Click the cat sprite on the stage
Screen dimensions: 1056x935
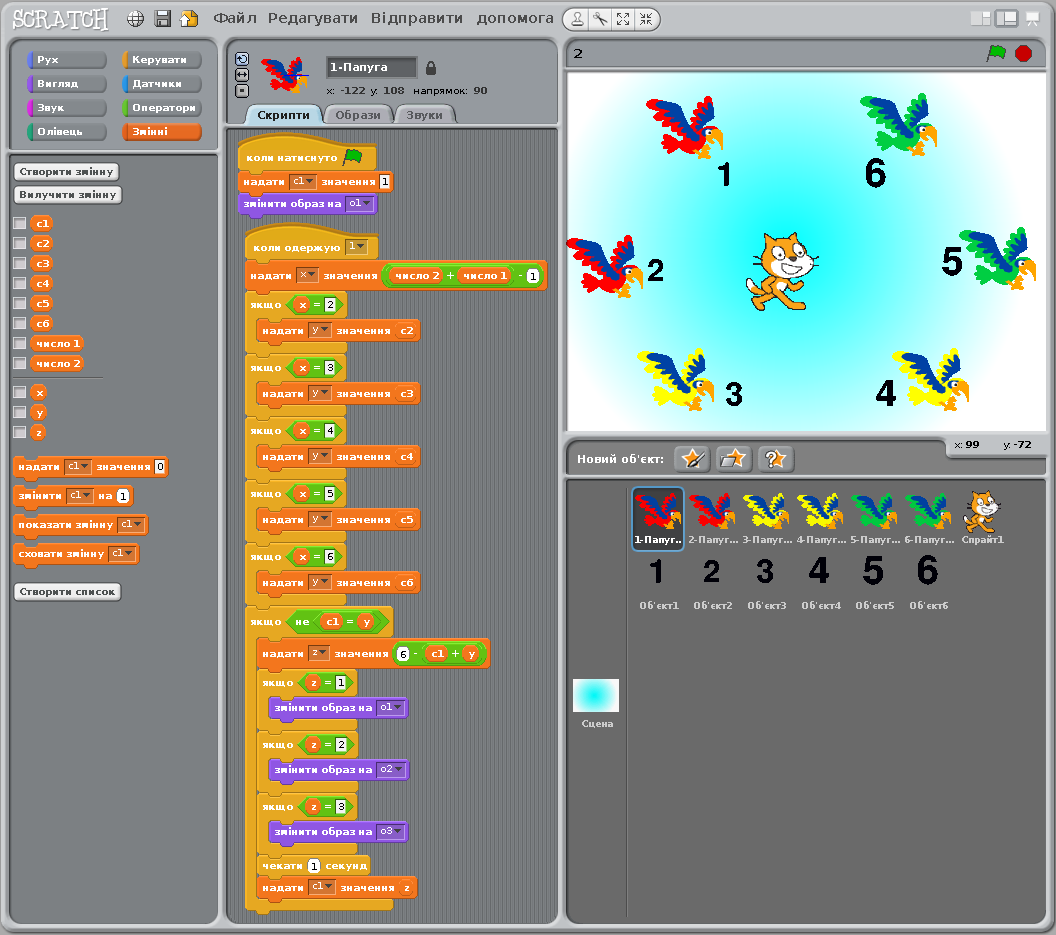pos(781,271)
